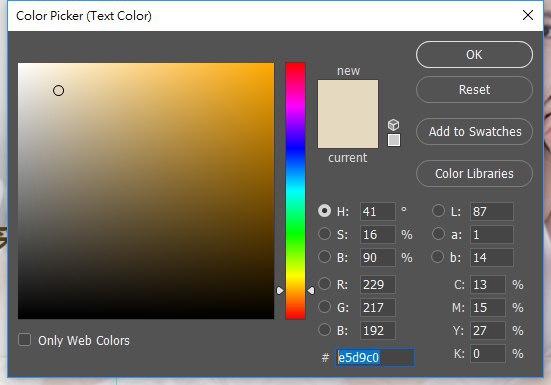Click the web-safe color square below the cube
The image size is (551, 385).
(x=394, y=140)
